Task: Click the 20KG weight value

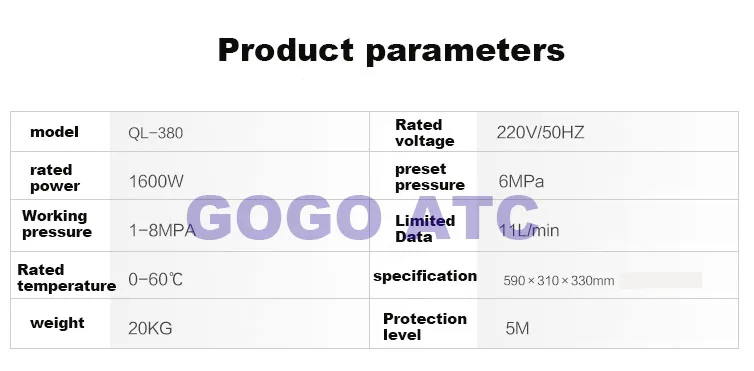Action: (x=150, y=328)
